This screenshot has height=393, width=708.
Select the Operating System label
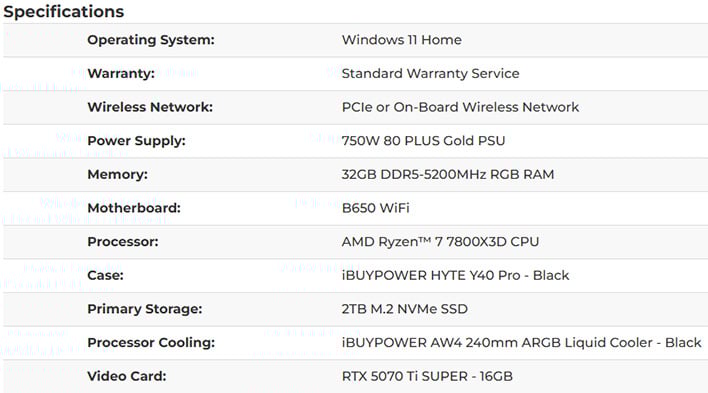[151, 40]
